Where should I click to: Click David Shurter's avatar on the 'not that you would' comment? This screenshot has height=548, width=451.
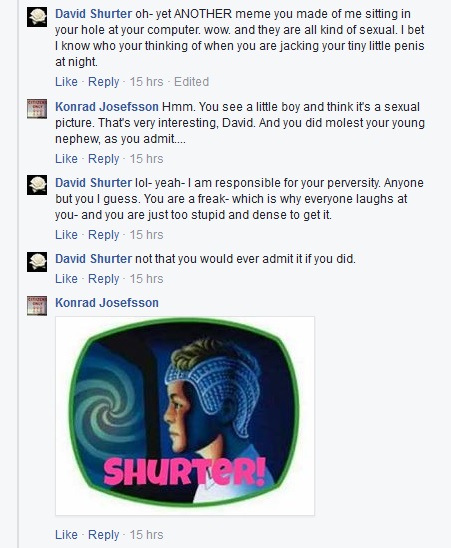[x=37, y=261]
